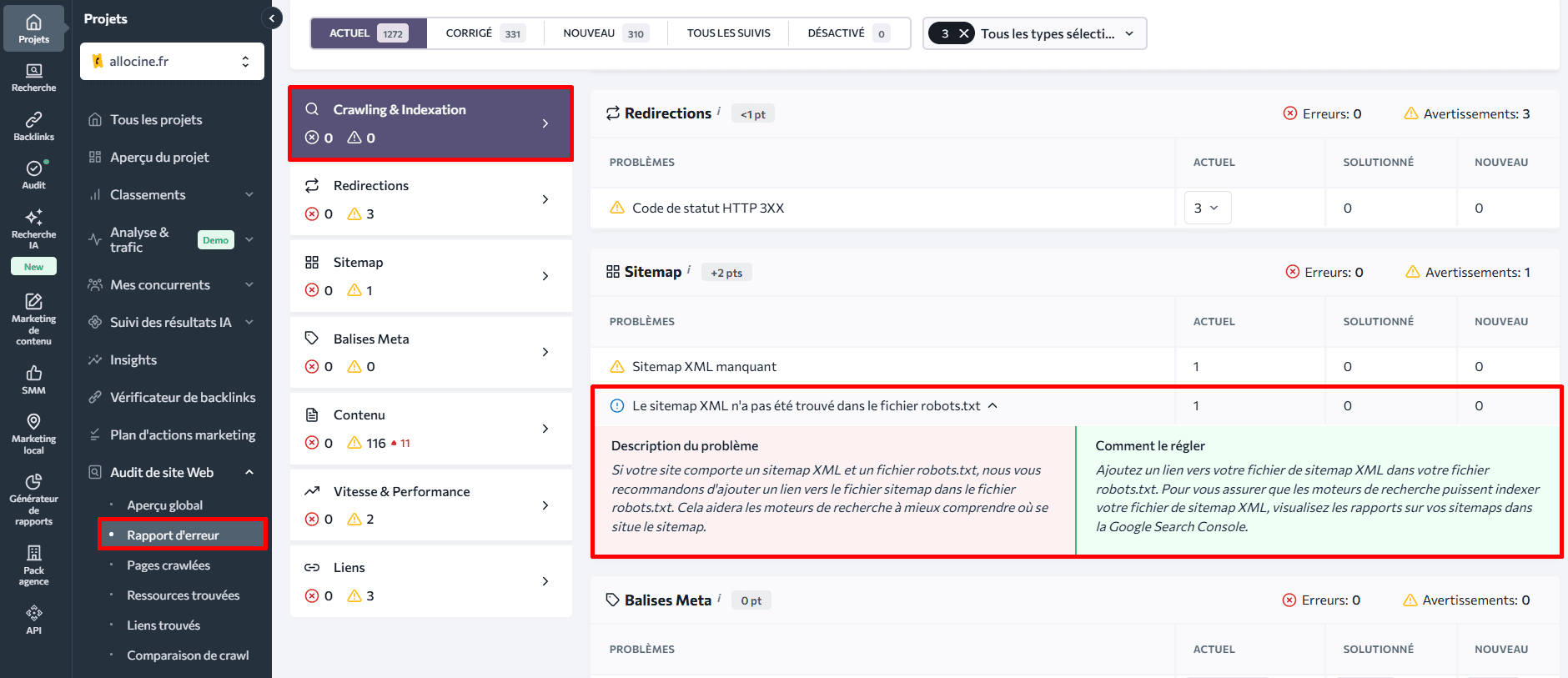Click the New badge under Recherche IA
Screen dimensions: 1568x678
[33, 267]
